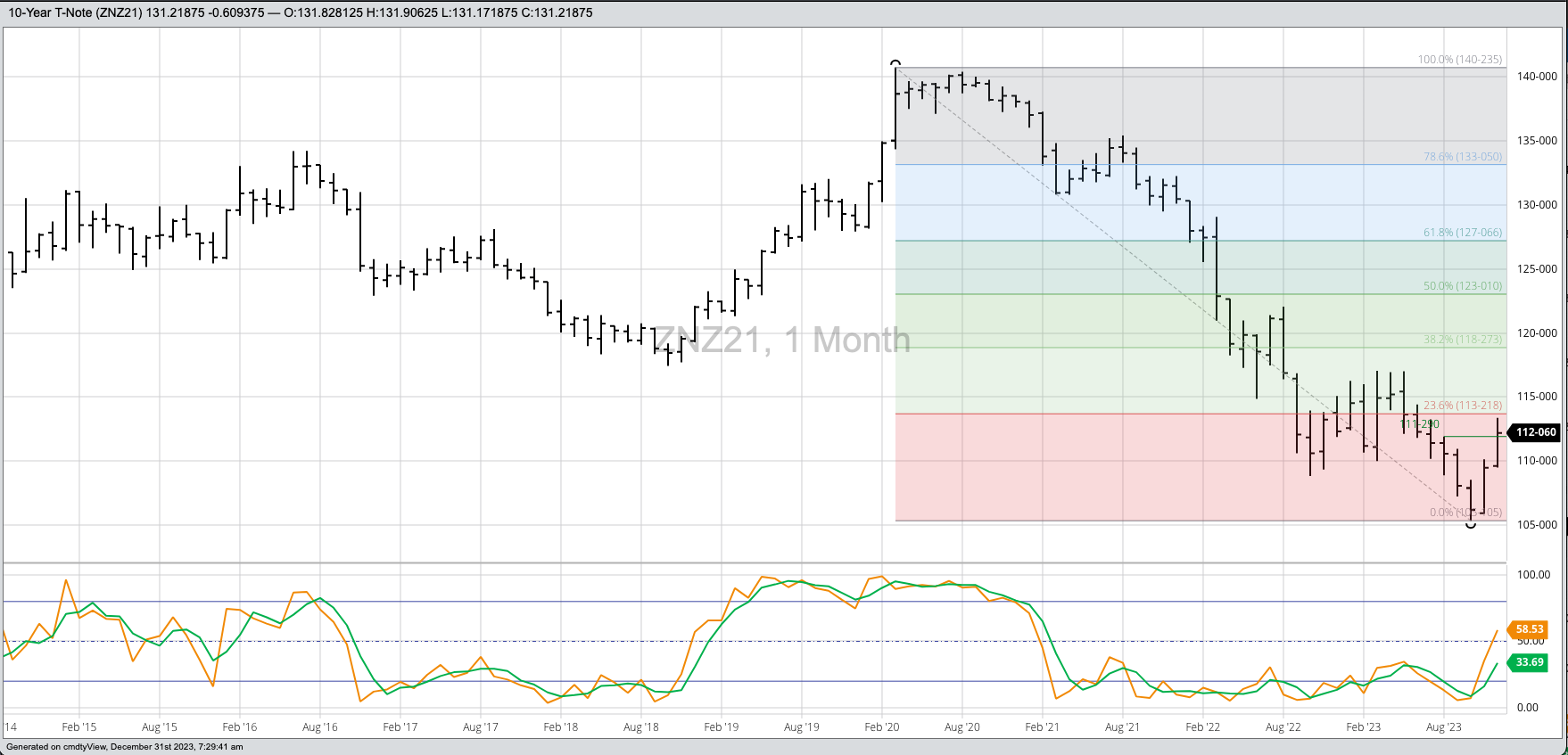
Task: Click the 140-000 price axis label
Action: 1536,77
